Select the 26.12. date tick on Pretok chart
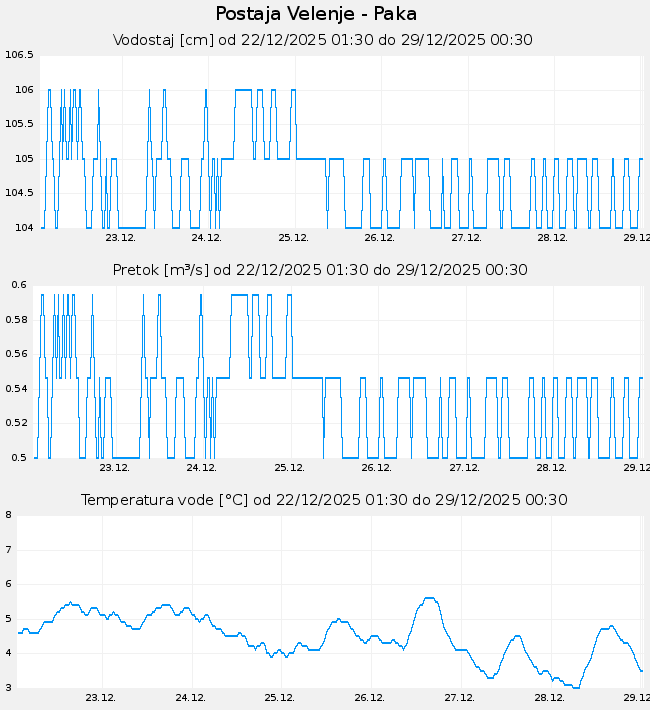The width and height of the screenshot is (650, 710). point(376,468)
